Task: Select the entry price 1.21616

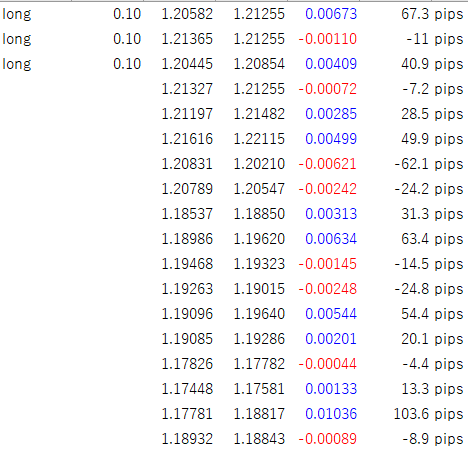Action: (187, 139)
